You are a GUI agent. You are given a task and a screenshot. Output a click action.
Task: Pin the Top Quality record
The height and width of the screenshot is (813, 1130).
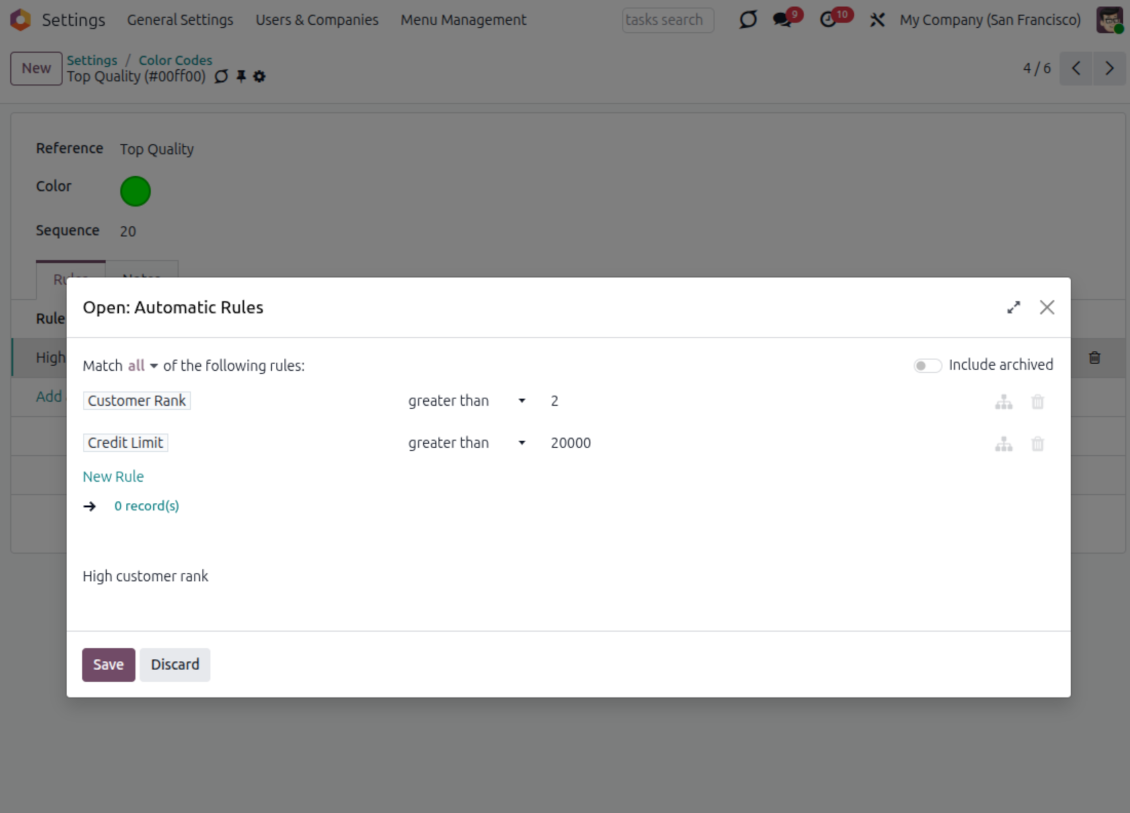pos(241,76)
